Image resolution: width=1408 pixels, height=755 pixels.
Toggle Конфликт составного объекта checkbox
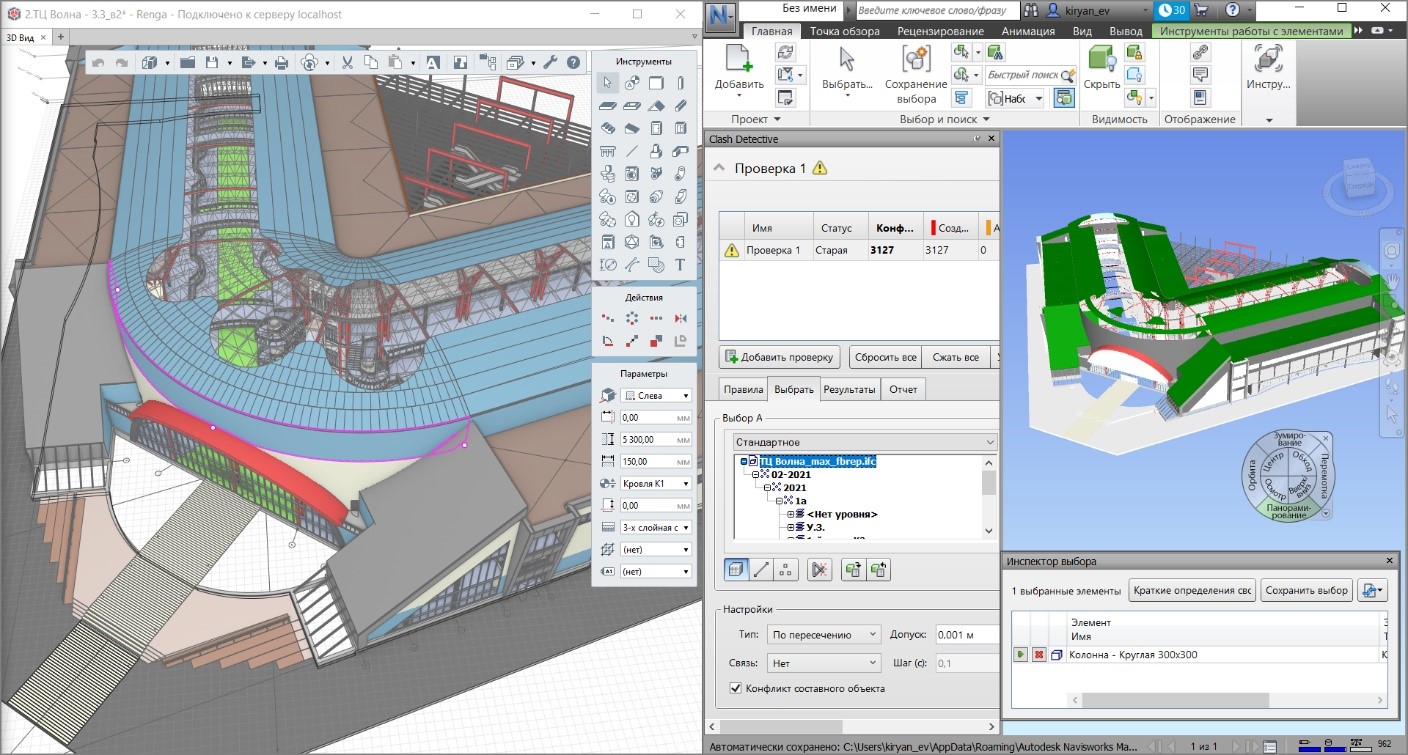(x=736, y=688)
